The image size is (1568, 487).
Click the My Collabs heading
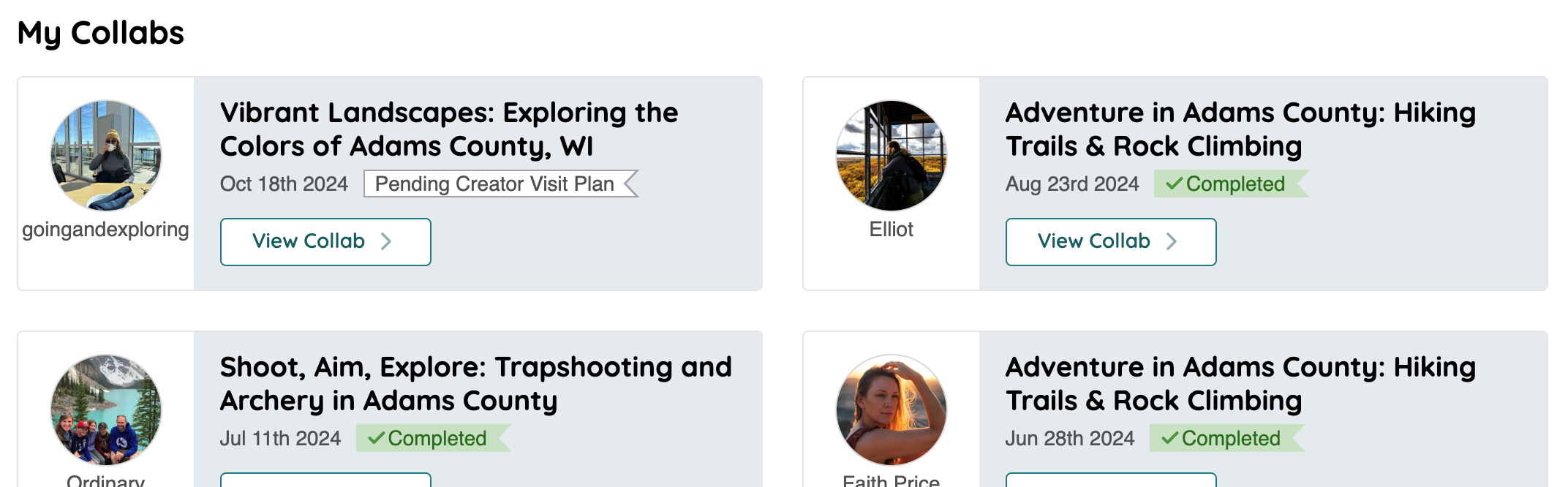point(101,34)
